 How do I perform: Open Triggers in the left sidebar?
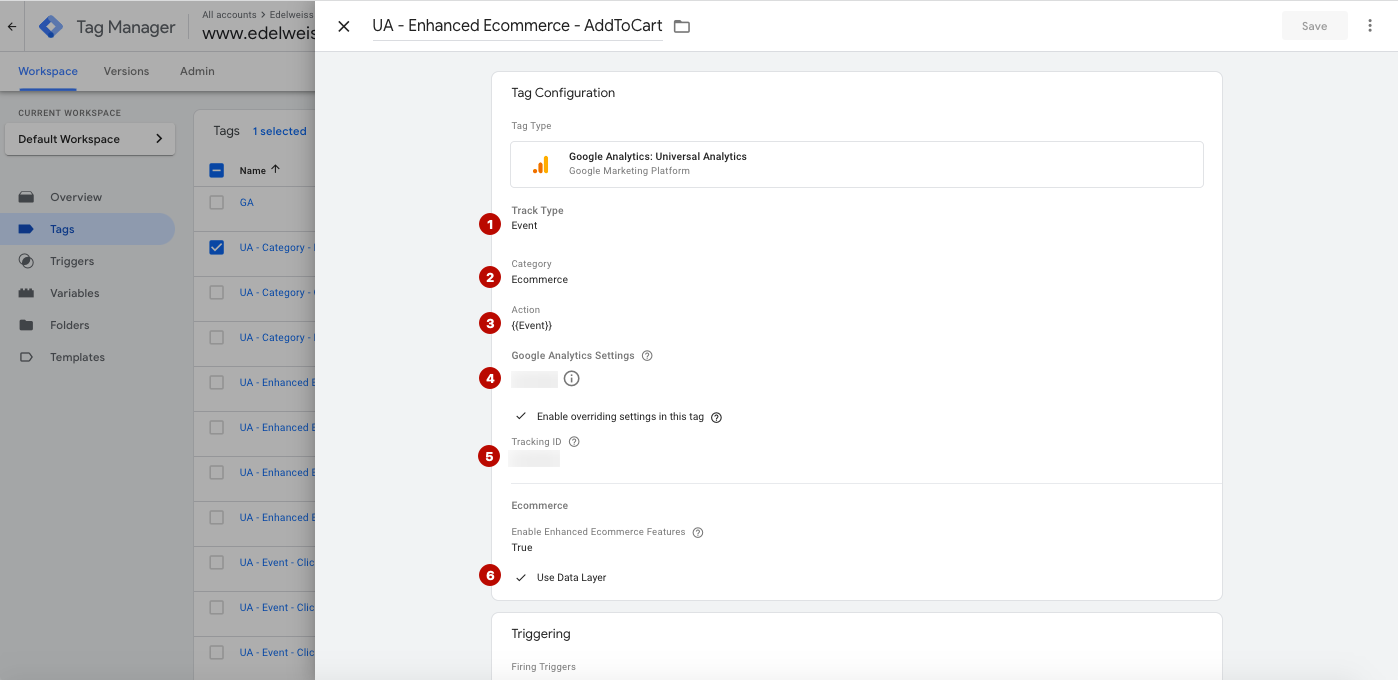pyautogui.click(x=72, y=261)
